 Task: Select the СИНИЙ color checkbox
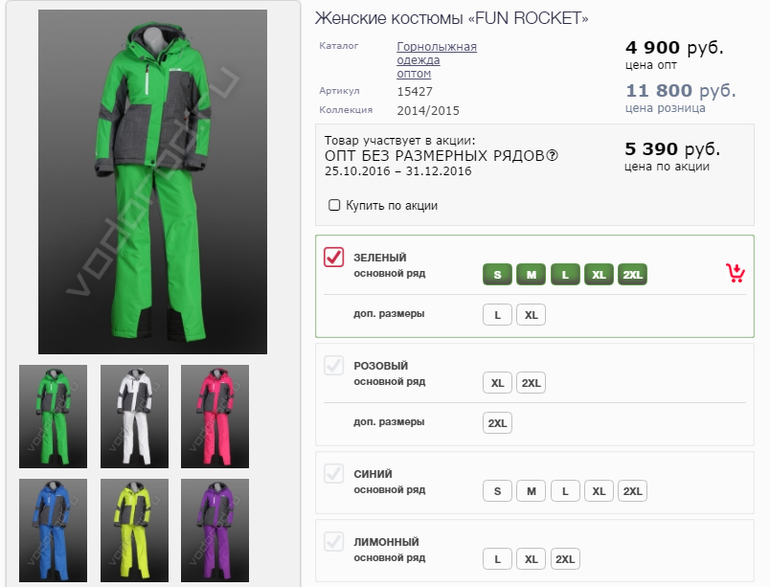coord(334,474)
